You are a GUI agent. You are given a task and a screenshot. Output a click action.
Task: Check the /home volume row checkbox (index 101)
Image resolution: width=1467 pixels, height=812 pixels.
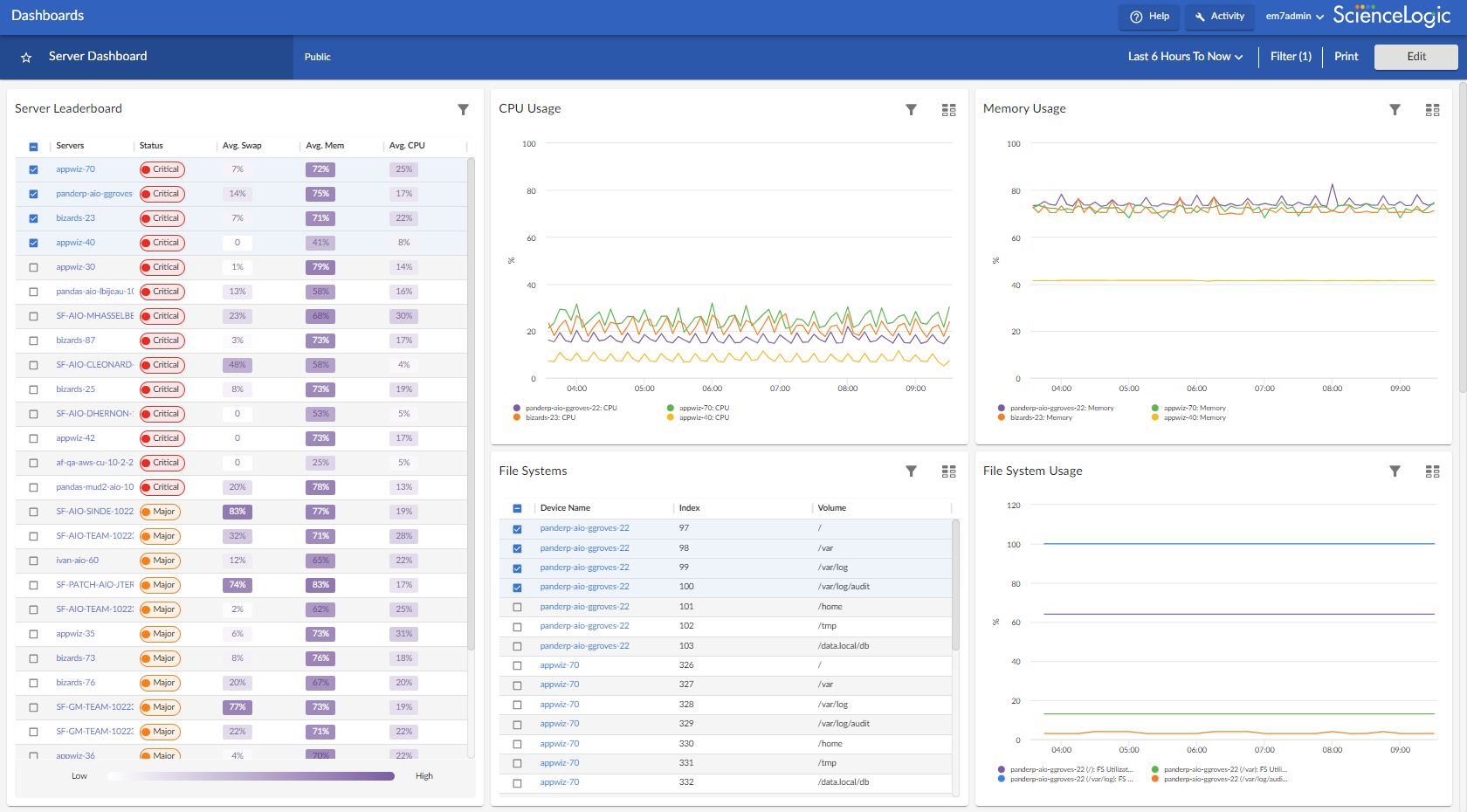click(517, 607)
